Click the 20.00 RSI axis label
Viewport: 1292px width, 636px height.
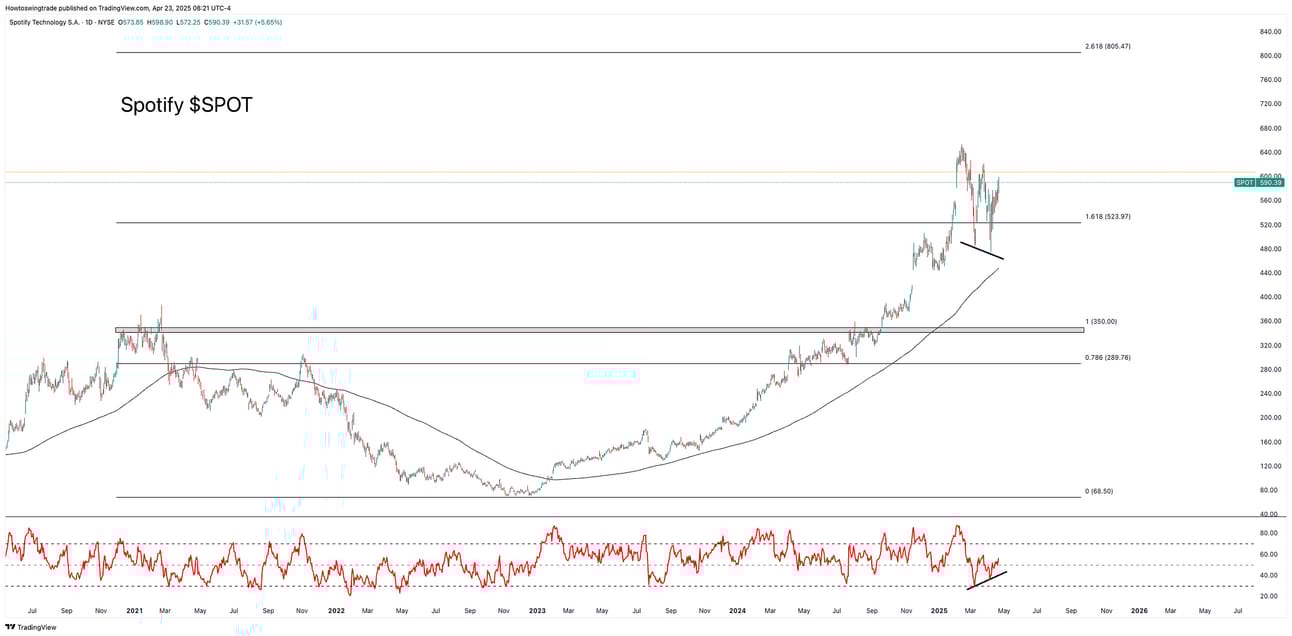[x=1268, y=596]
